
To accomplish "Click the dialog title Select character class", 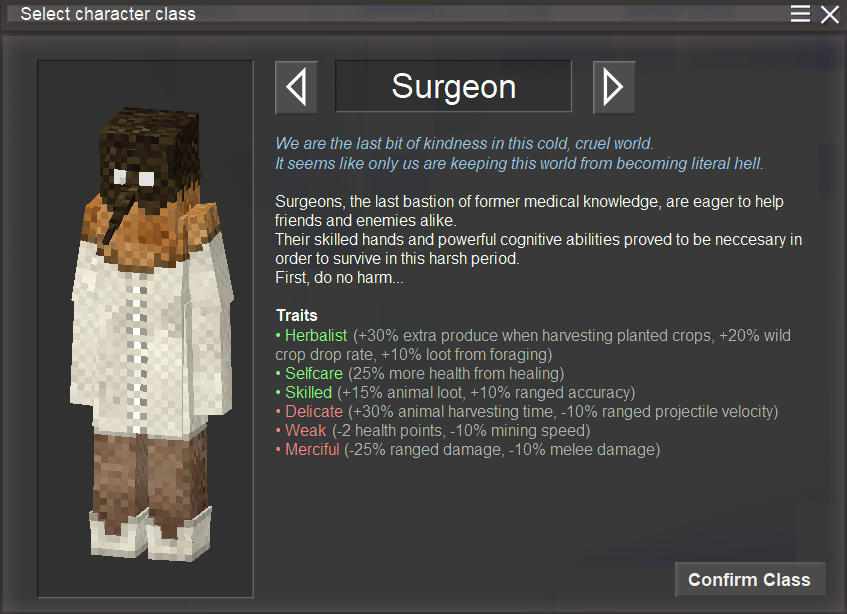I will pyautogui.click(x=108, y=14).
